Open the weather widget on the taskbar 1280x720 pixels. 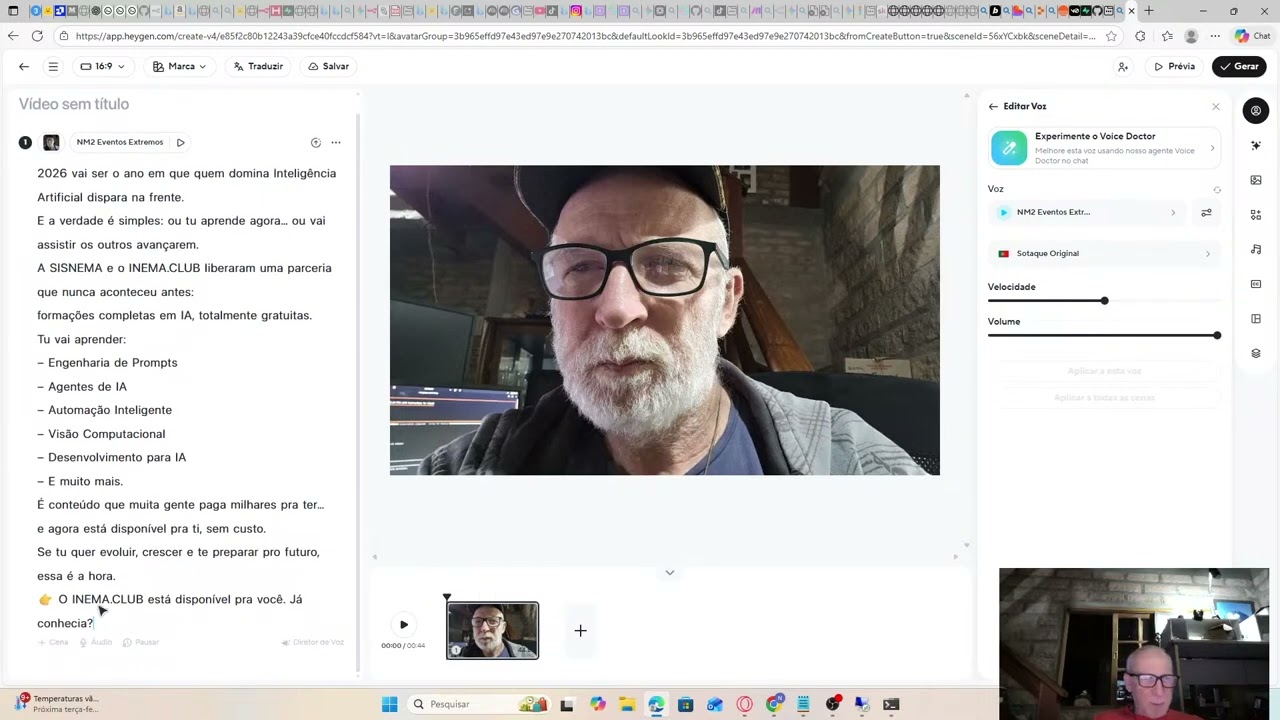pyautogui.click(x=55, y=704)
